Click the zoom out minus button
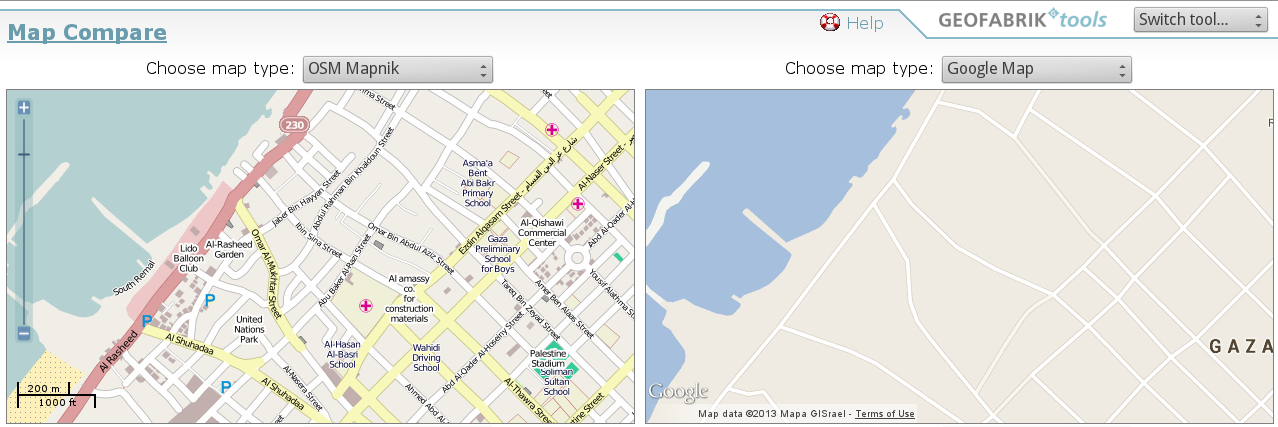1278x427 pixels. tap(25, 334)
